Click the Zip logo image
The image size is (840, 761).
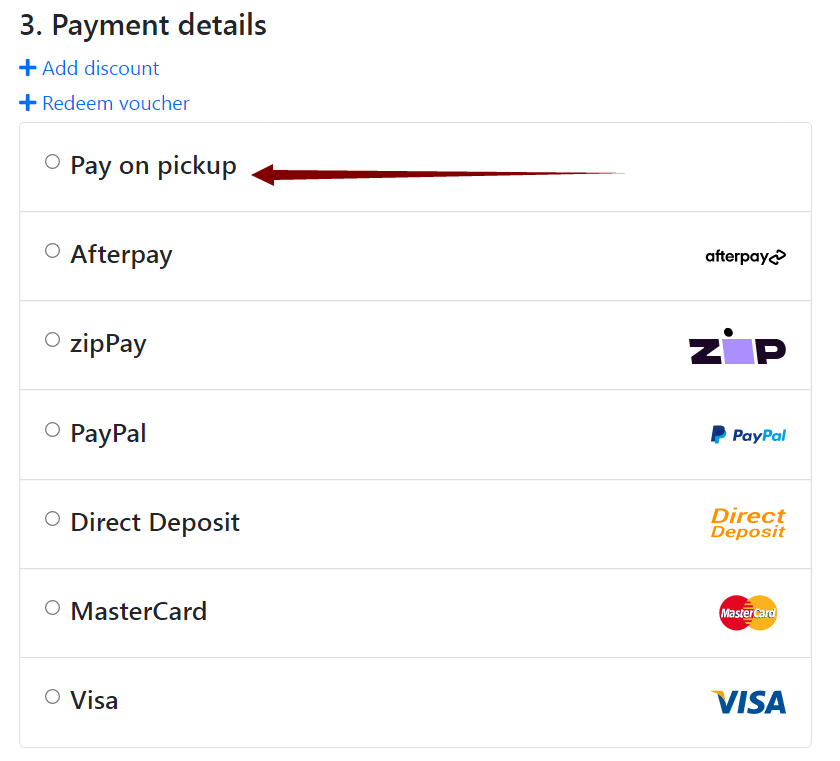click(x=737, y=346)
